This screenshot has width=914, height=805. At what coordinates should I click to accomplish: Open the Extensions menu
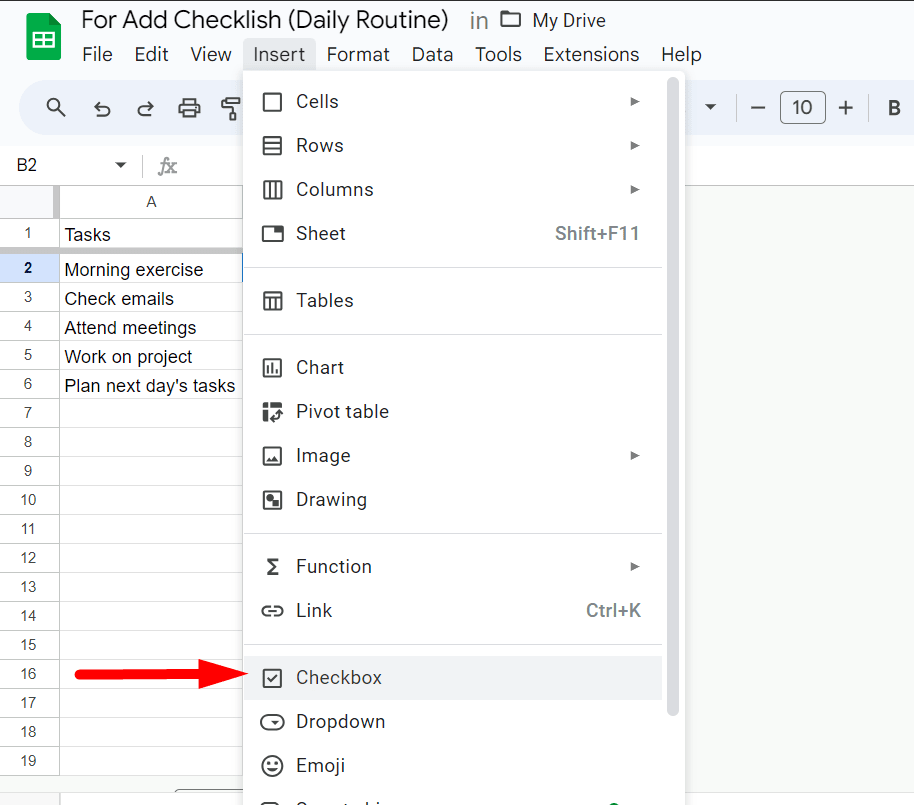pyautogui.click(x=591, y=54)
